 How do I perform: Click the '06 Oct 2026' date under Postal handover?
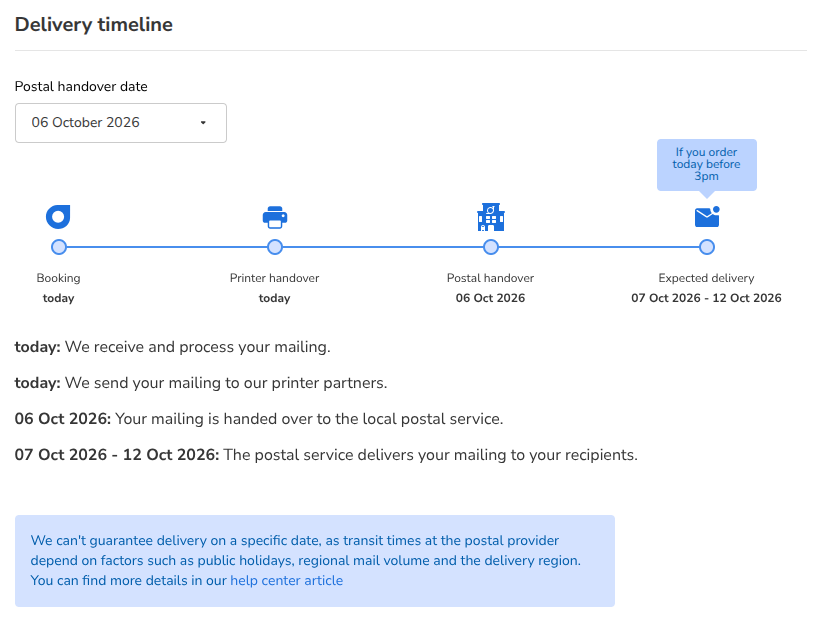tap(491, 298)
